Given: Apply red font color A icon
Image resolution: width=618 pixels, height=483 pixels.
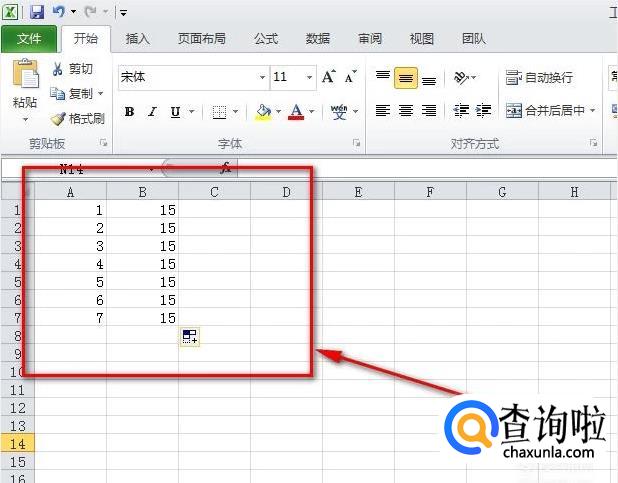Looking at the screenshot, I should point(296,112).
